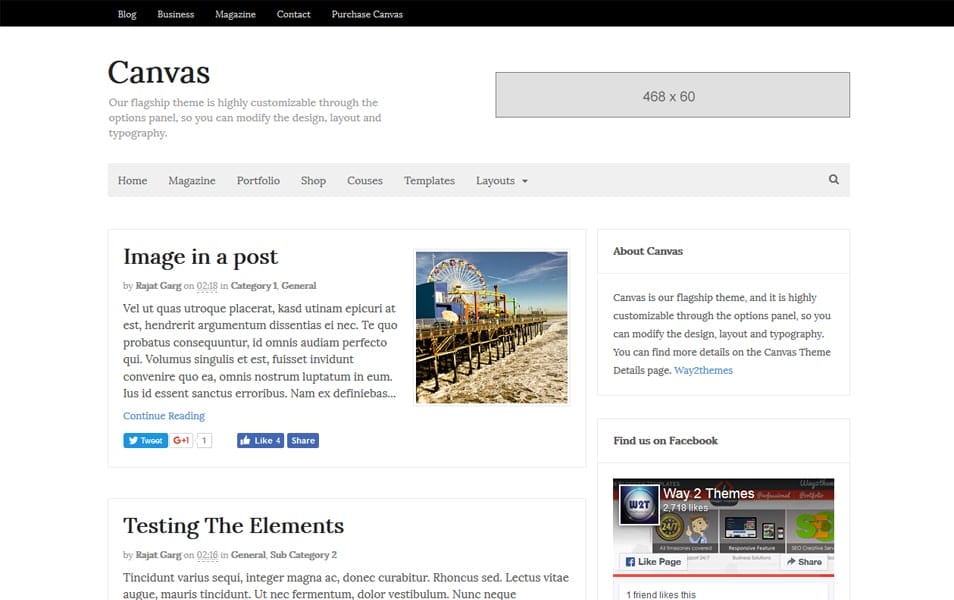This screenshot has height=600, width=954.
Task: Open the post titled Image in a post
Action: point(200,257)
